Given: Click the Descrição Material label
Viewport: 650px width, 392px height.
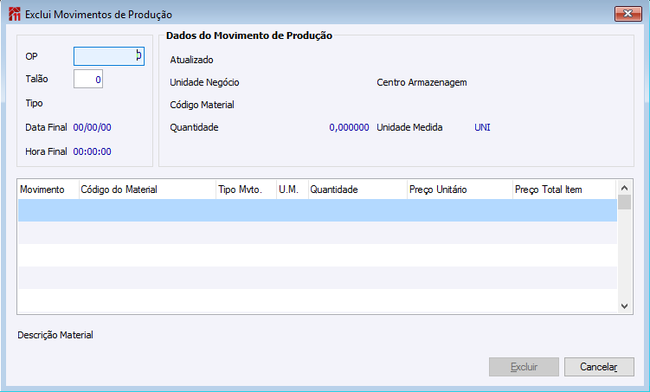Looking at the screenshot, I should pyautogui.click(x=55, y=335).
